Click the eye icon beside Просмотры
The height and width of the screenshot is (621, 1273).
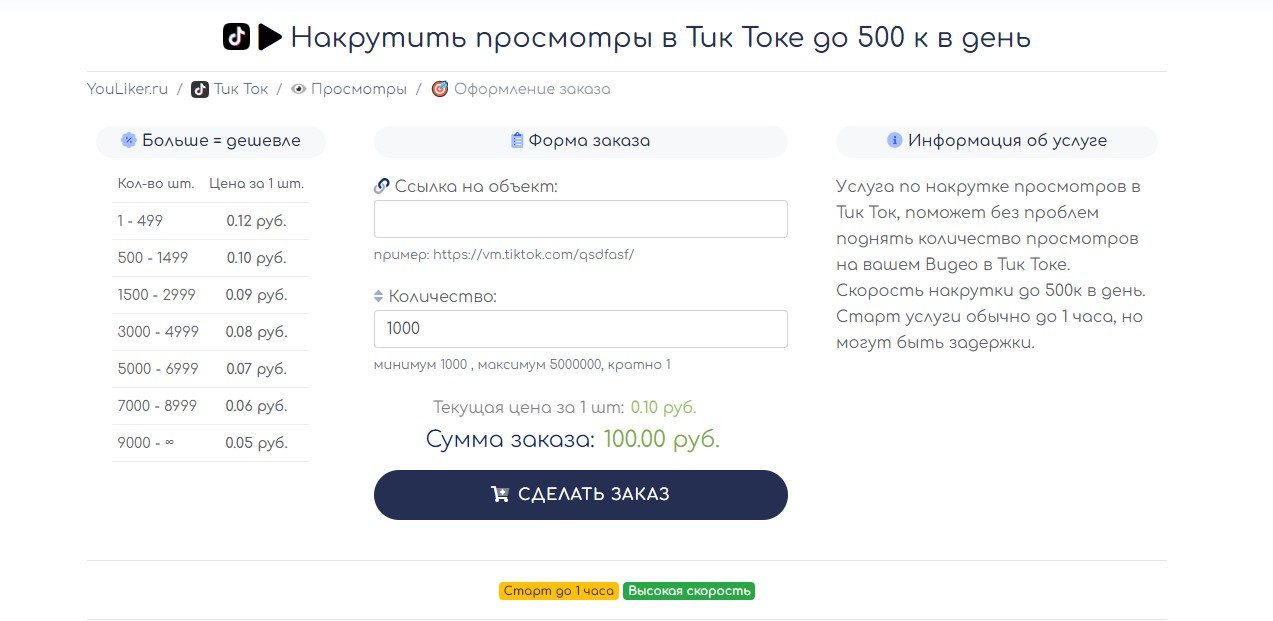click(298, 89)
